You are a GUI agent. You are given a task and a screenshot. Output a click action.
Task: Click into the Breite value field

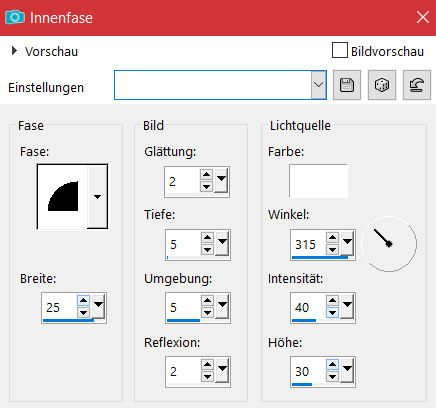pos(59,307)
